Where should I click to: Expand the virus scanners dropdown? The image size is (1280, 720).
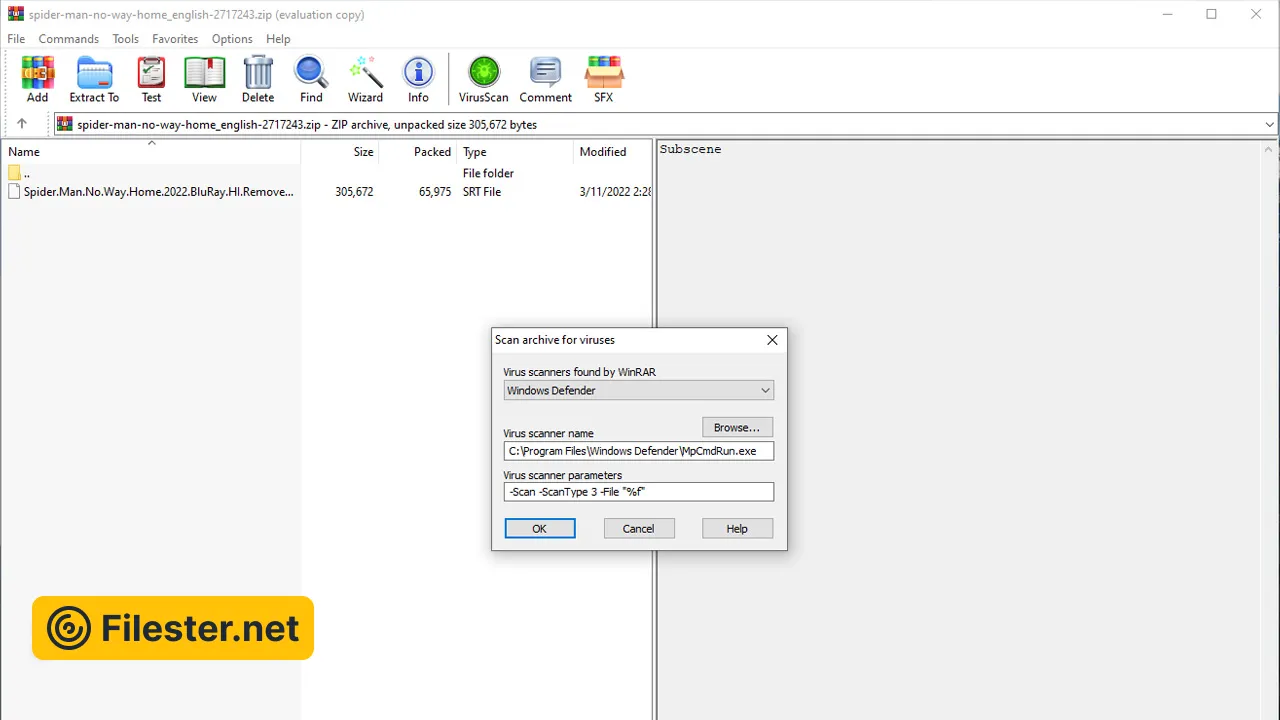pyautogui.click(x=765, y=391)
